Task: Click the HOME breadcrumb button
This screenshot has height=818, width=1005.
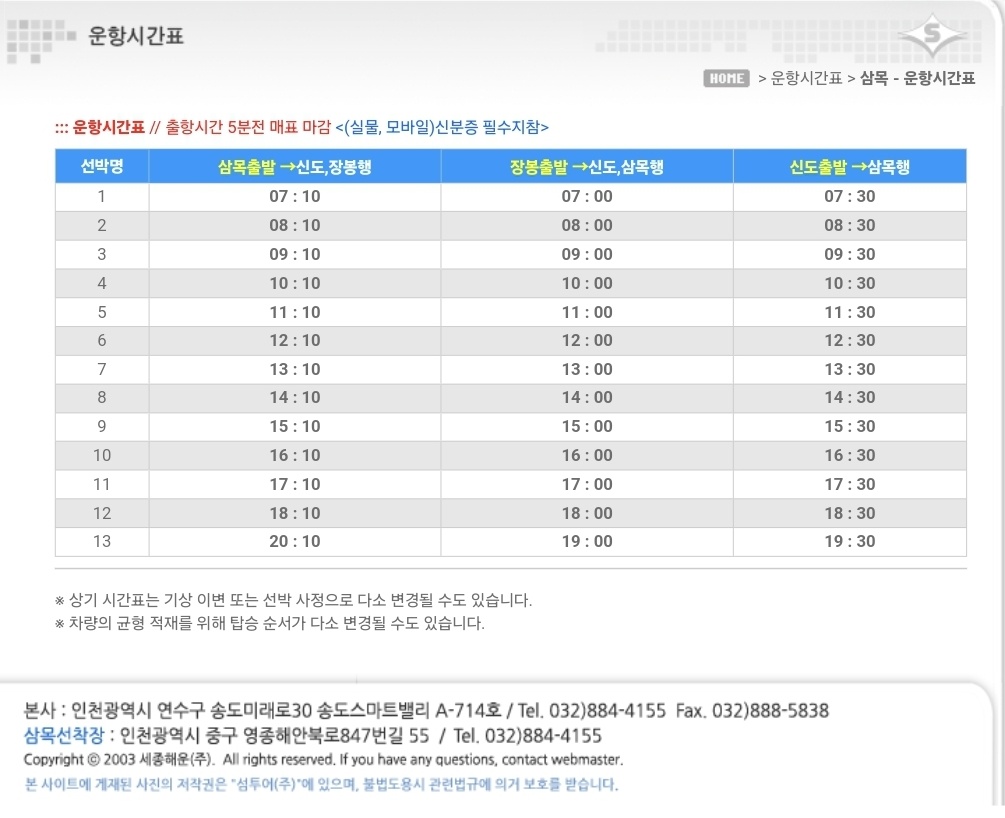Action: (726, 78)
